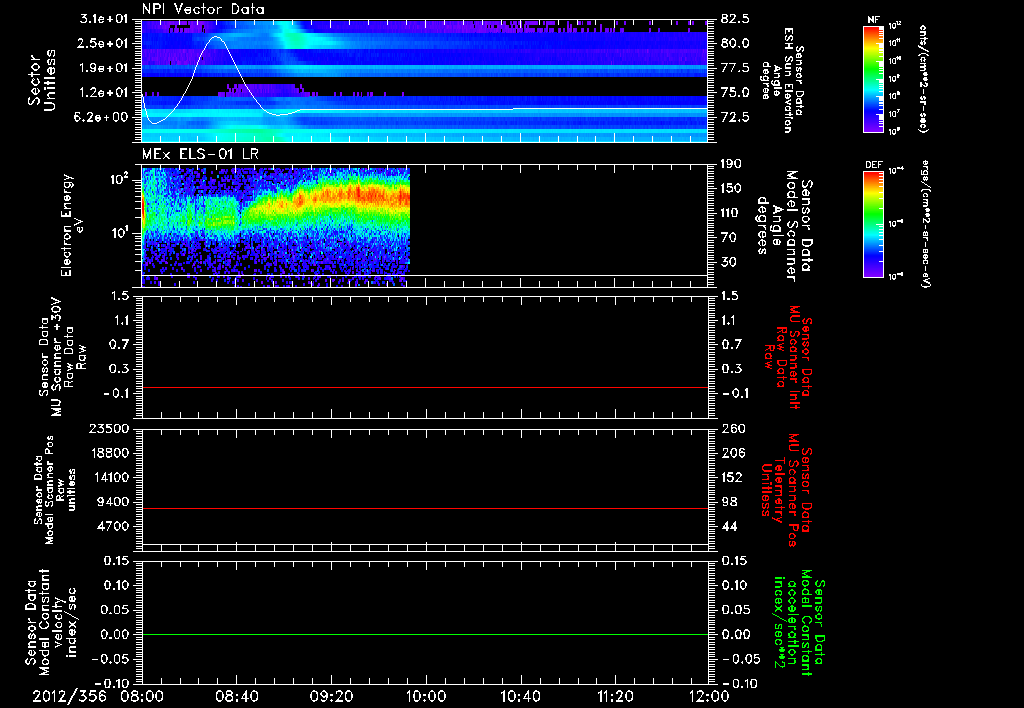The image size is (1024, 708).
Task: Click the '2012/356' date label on time axis
Action: tap(70, 696)
